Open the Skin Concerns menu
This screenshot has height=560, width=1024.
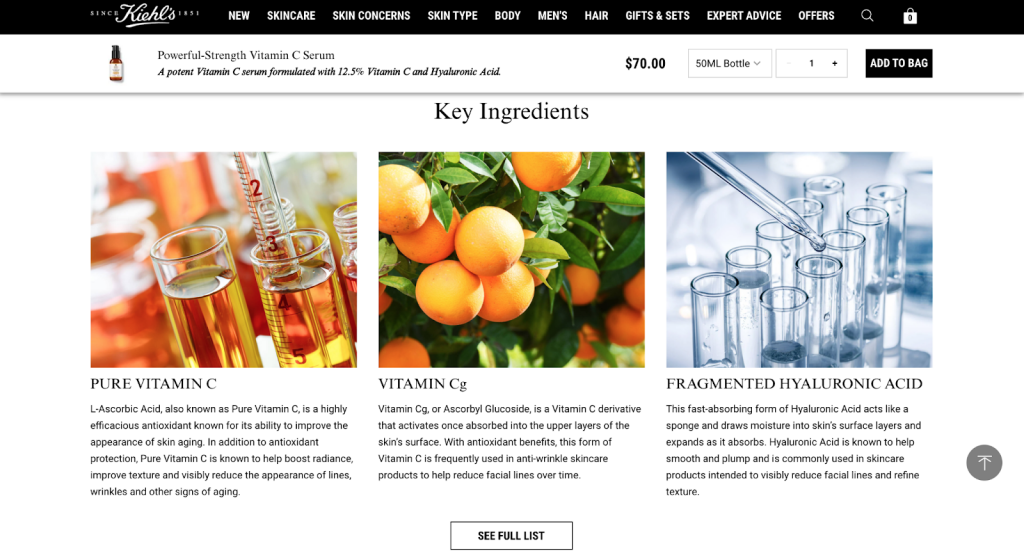(371, 16)
